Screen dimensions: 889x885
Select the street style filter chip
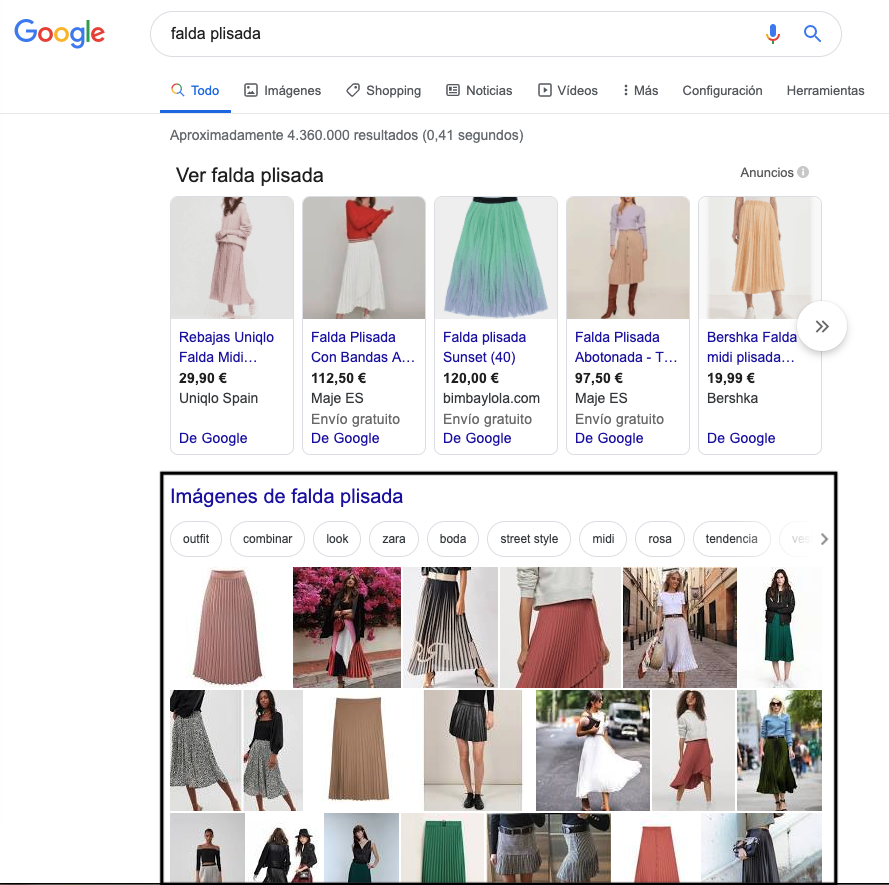528,538
